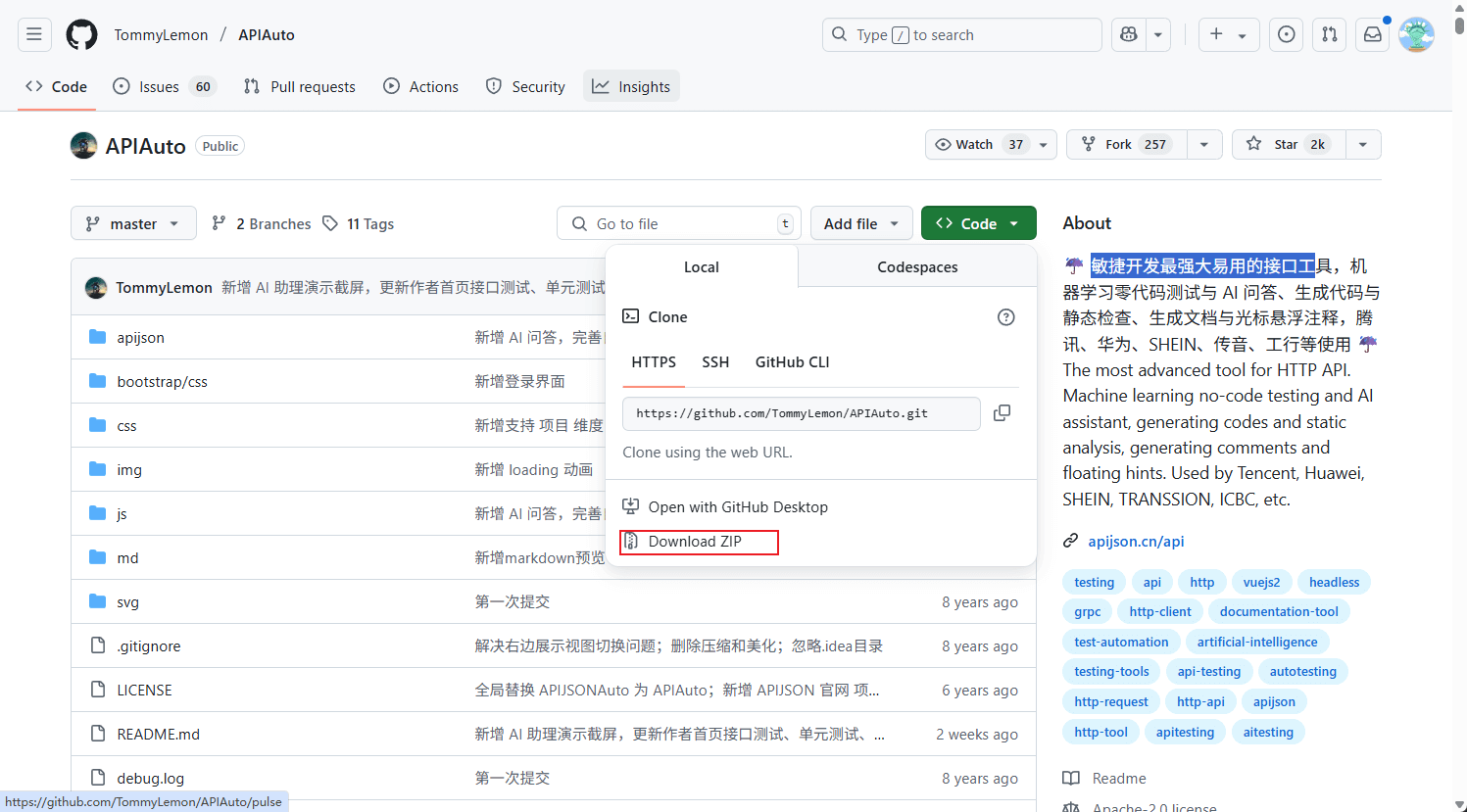
Task: Click Download ZIP
Action: click(695, 542)
